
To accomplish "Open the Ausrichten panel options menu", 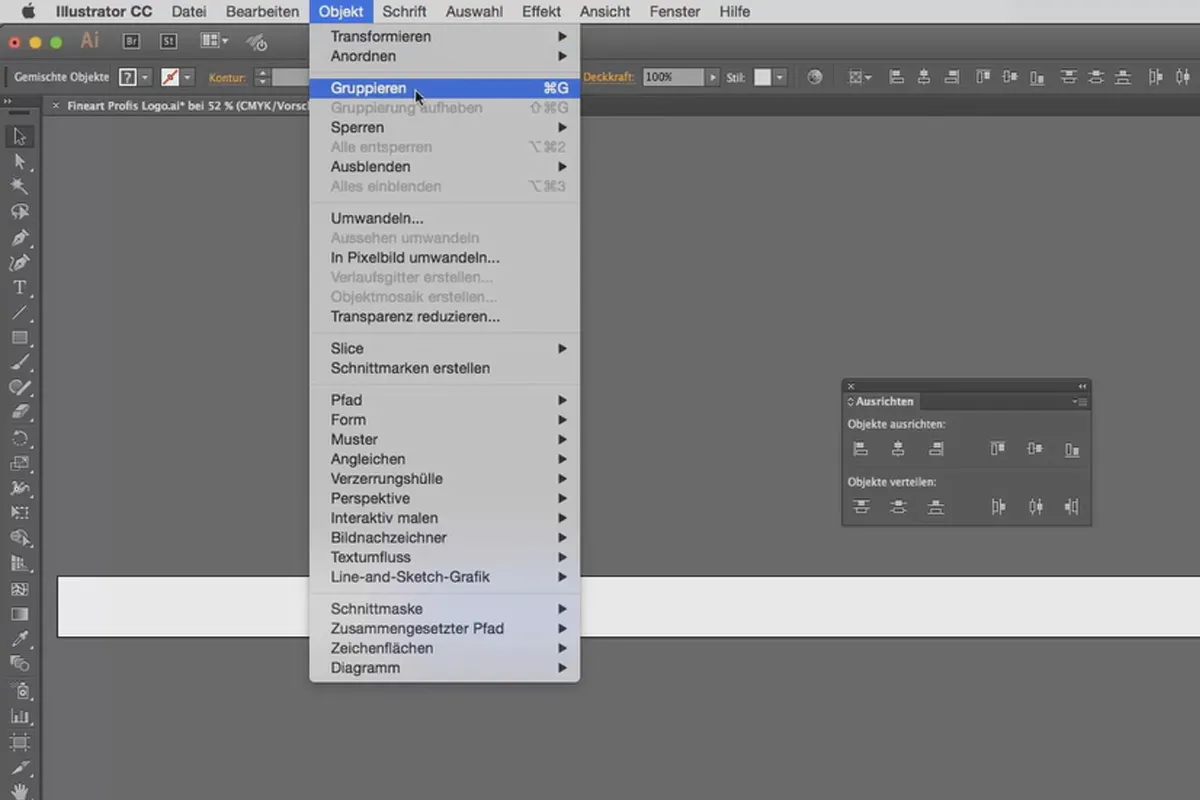I will [x=1080, y=401].
